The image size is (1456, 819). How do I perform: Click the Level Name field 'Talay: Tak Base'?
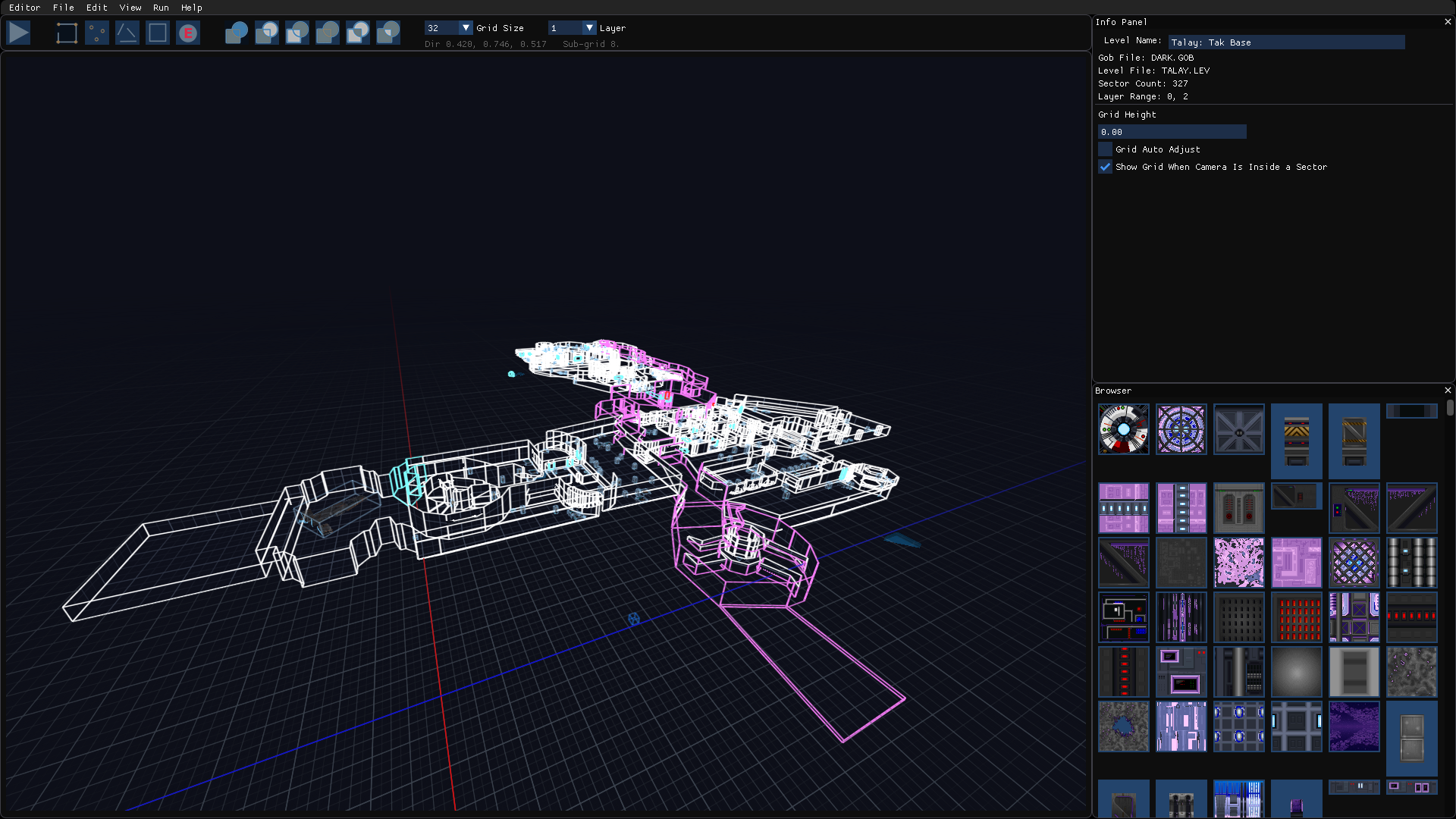pos(1286,42)
